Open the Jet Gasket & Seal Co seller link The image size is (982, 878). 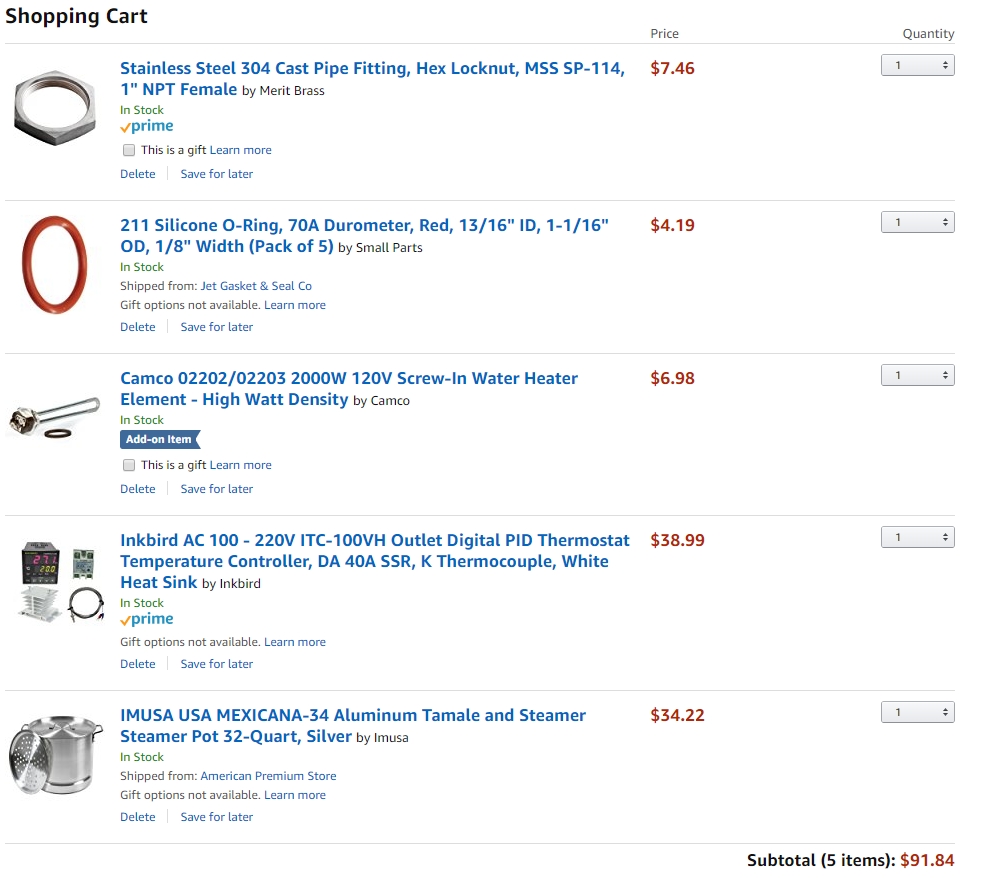256,286
